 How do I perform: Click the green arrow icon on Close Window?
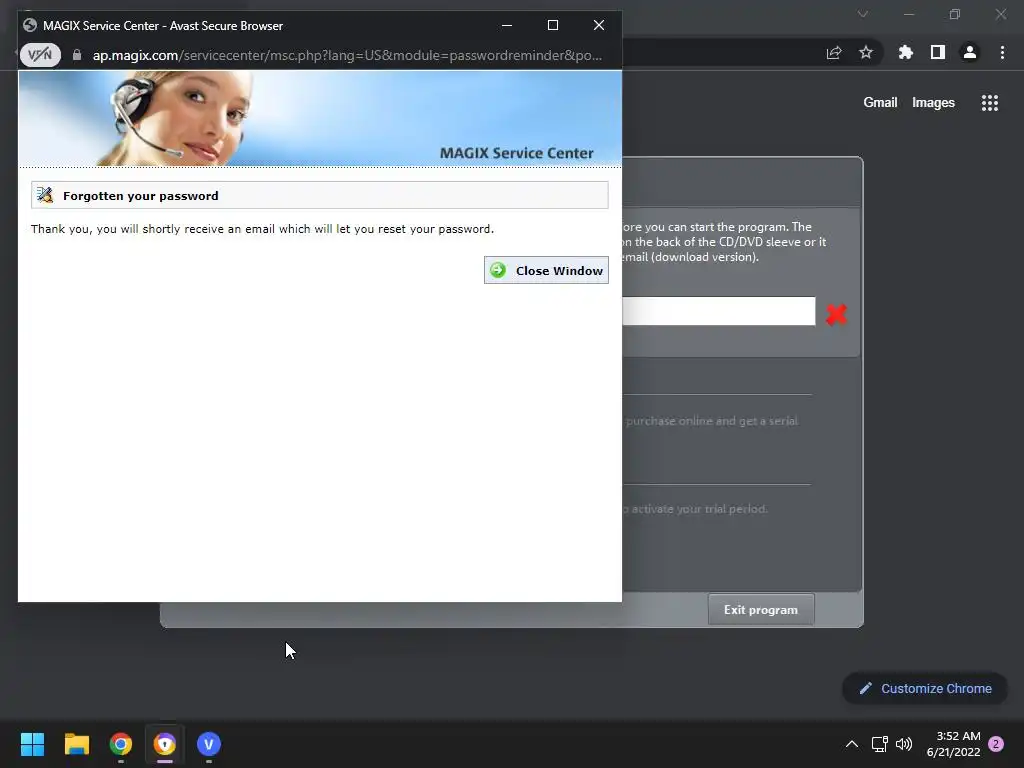498,270
